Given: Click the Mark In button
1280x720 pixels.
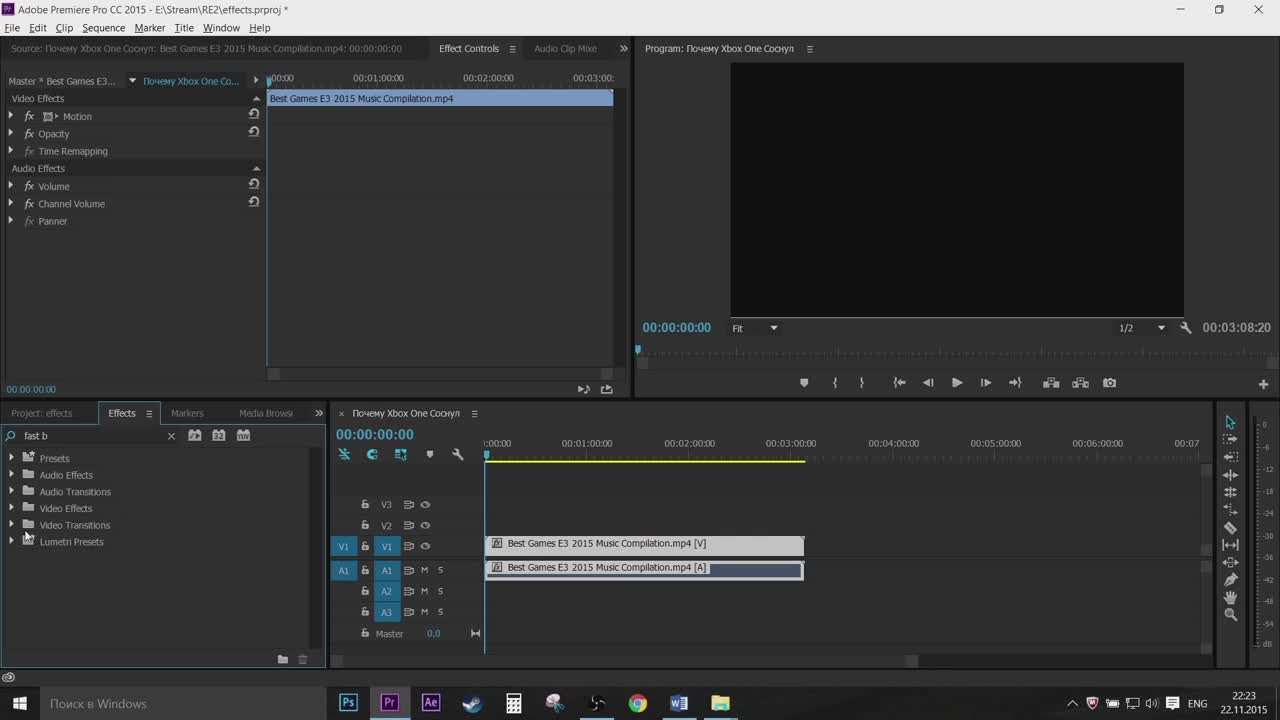Looking at the screenshot, I should pyautogui.click(x=835, y=383).
